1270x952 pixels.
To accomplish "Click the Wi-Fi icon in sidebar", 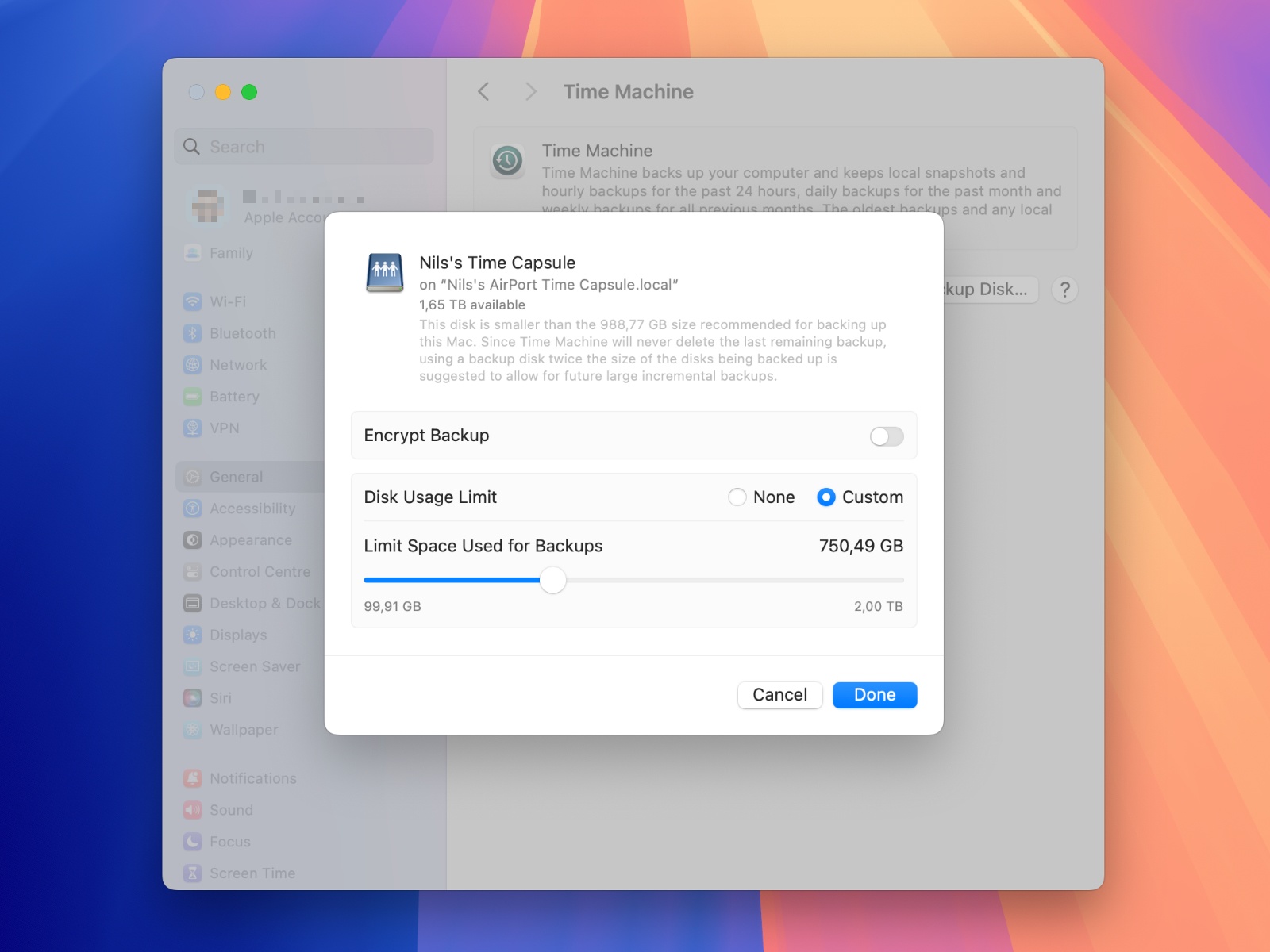I will point(193,302).
